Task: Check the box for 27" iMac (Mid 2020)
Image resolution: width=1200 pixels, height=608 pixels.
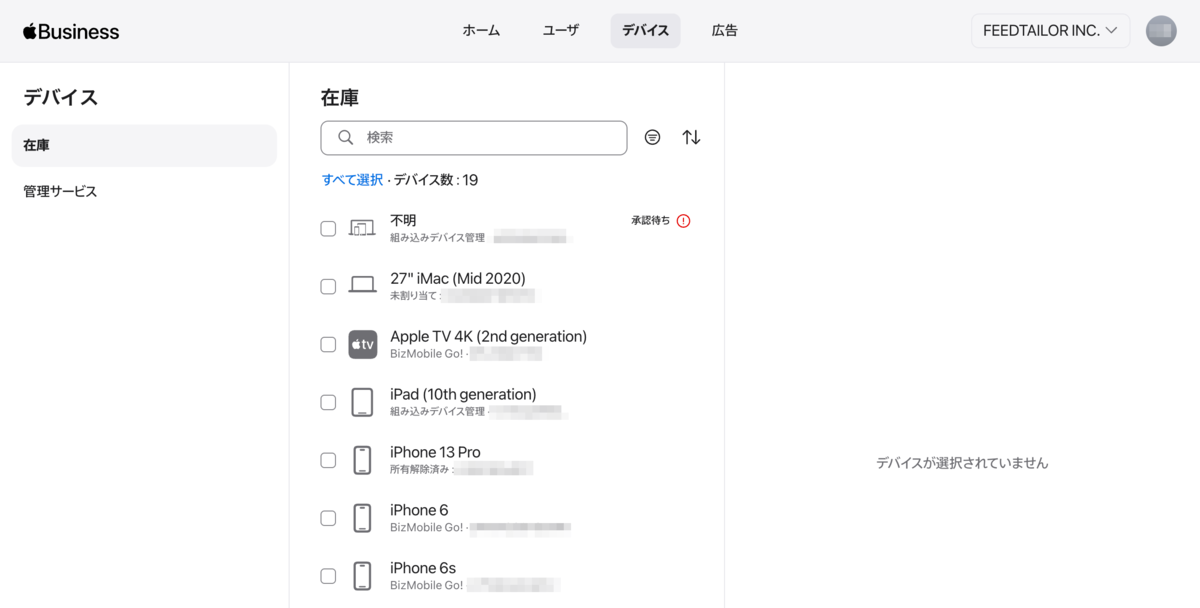Action: click(328, 287)
